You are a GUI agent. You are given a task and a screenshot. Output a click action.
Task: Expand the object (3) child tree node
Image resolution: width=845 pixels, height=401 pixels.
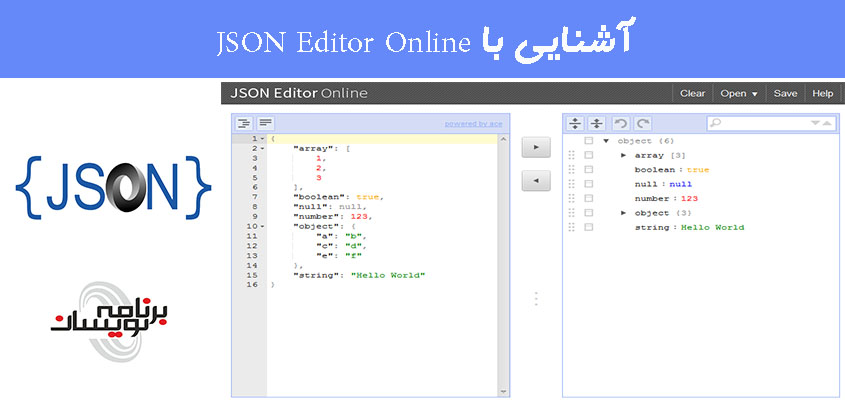624,213
